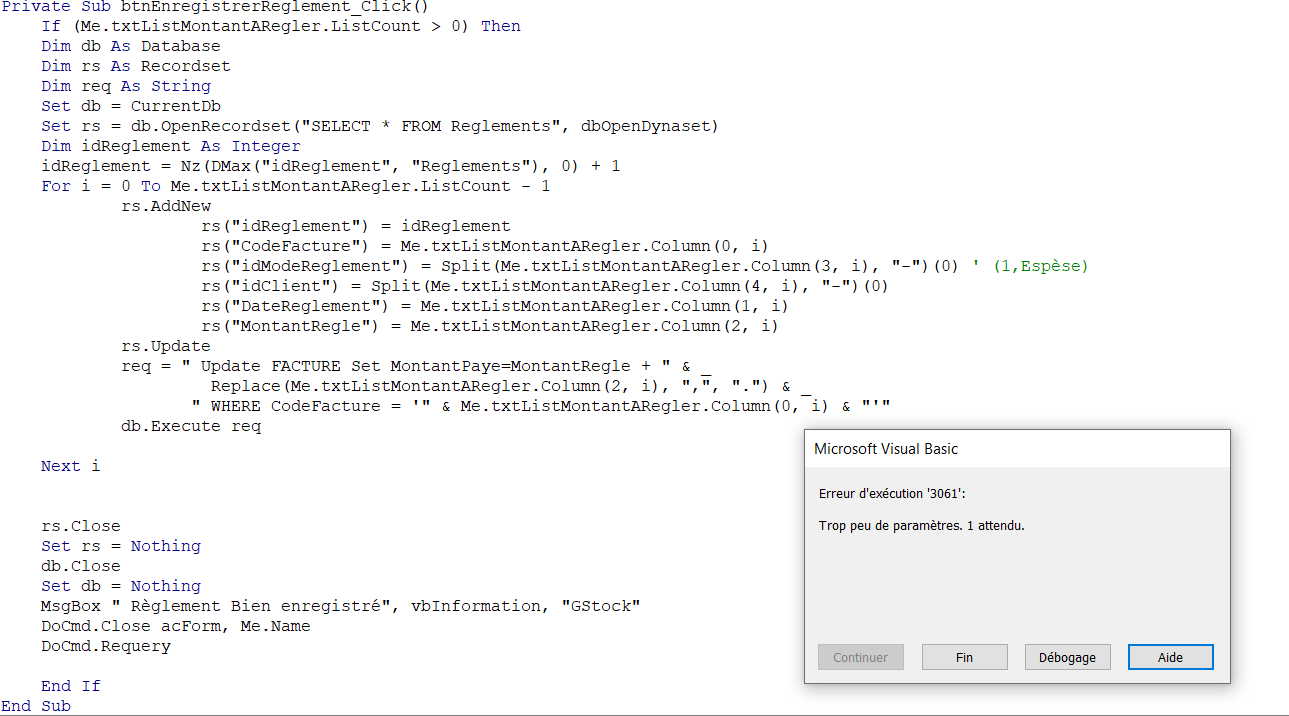The height and width of the screenshot is (716, 1289).
Task: Click the For i = 0 To loop line
Action: [296, 186]
